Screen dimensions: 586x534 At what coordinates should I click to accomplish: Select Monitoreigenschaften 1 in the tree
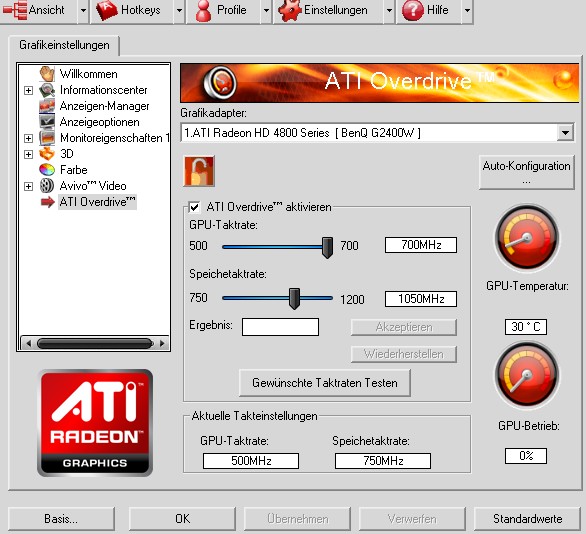(114, 138)
